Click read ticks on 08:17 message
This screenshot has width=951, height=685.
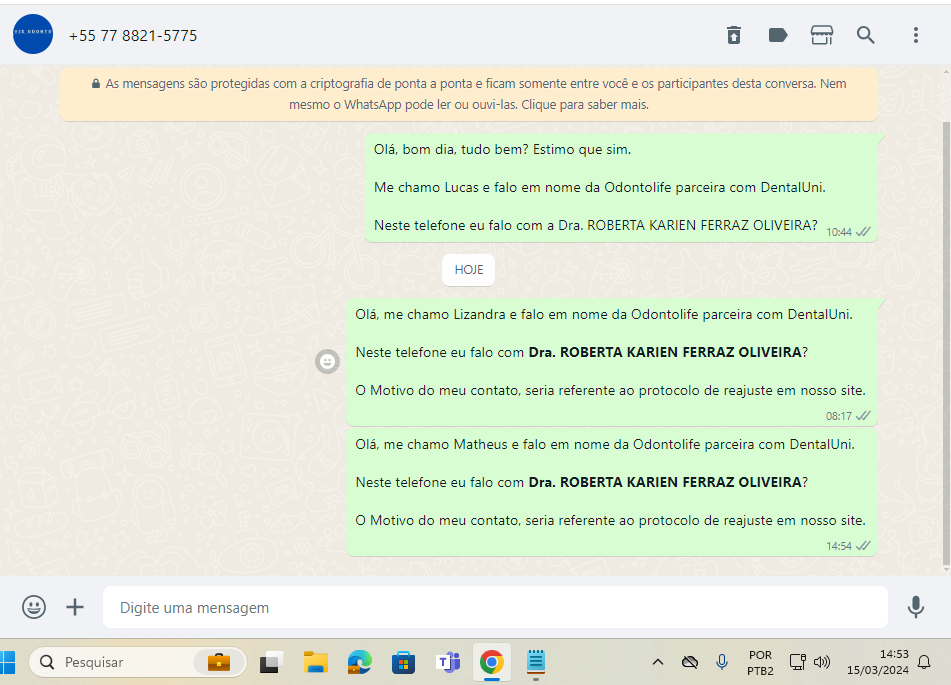863,416
